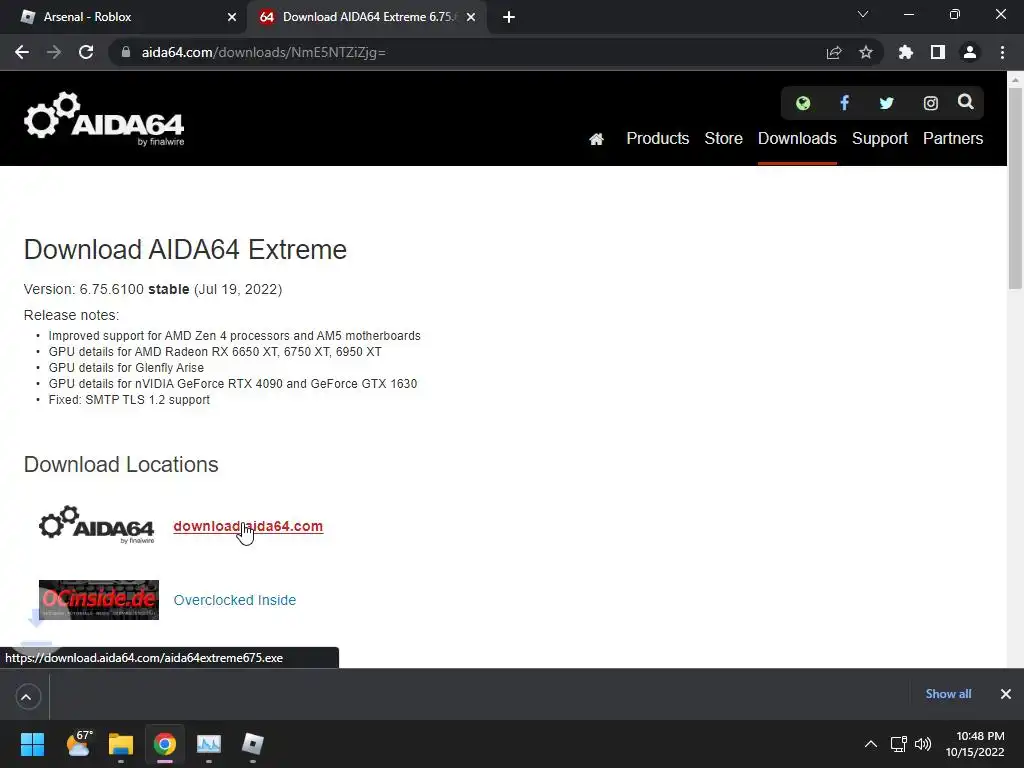Click the GeForce RTX 4090 release note
The height and width of the screenshot is (768, 1024).
232,384
